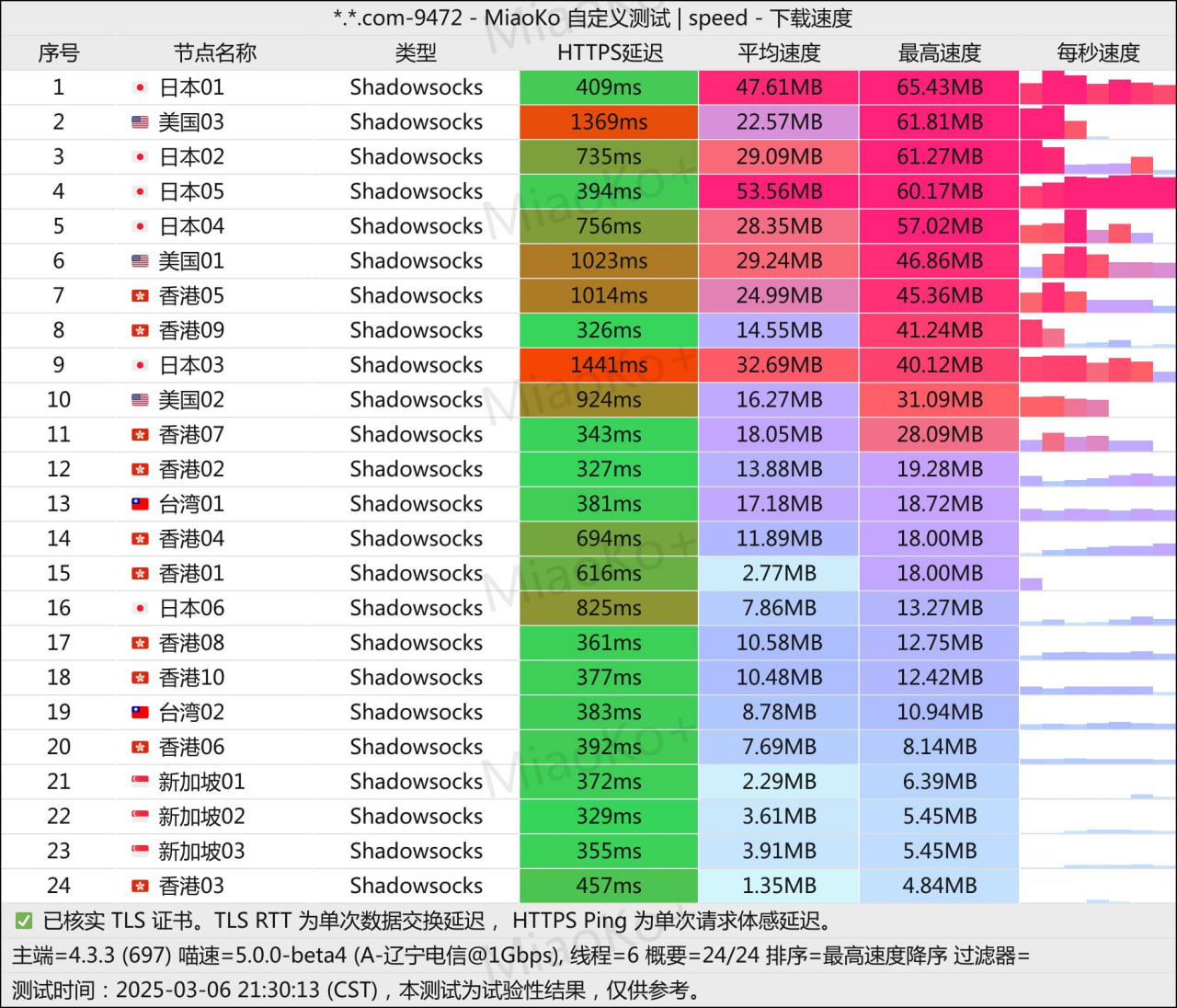Click the 排序=最高速度降序 sort text
The image size is (1177, 1008).
[856, 956]
